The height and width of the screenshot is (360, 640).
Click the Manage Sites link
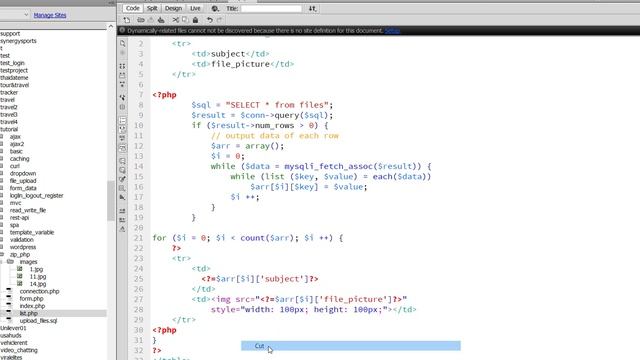click(x=50, y=15)
